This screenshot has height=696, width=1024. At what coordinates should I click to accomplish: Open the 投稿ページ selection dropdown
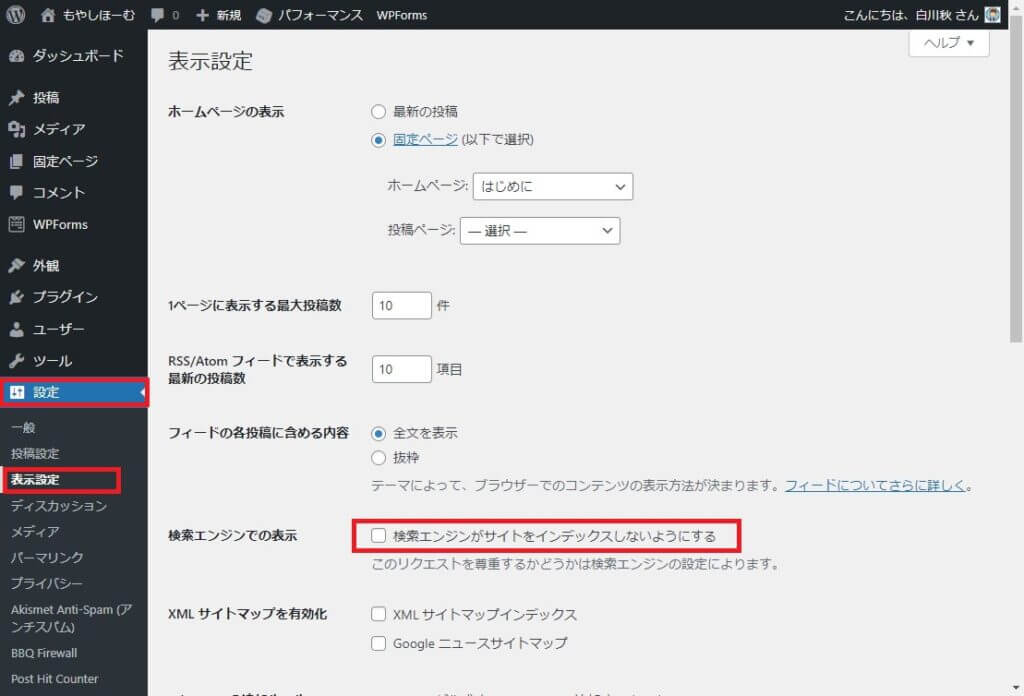coord(540,231)
